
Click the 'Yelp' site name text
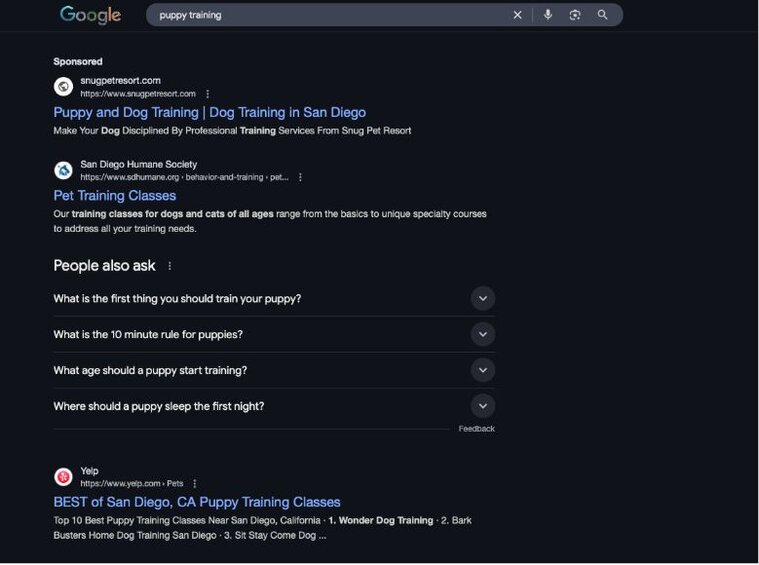[x=90, y=471]
